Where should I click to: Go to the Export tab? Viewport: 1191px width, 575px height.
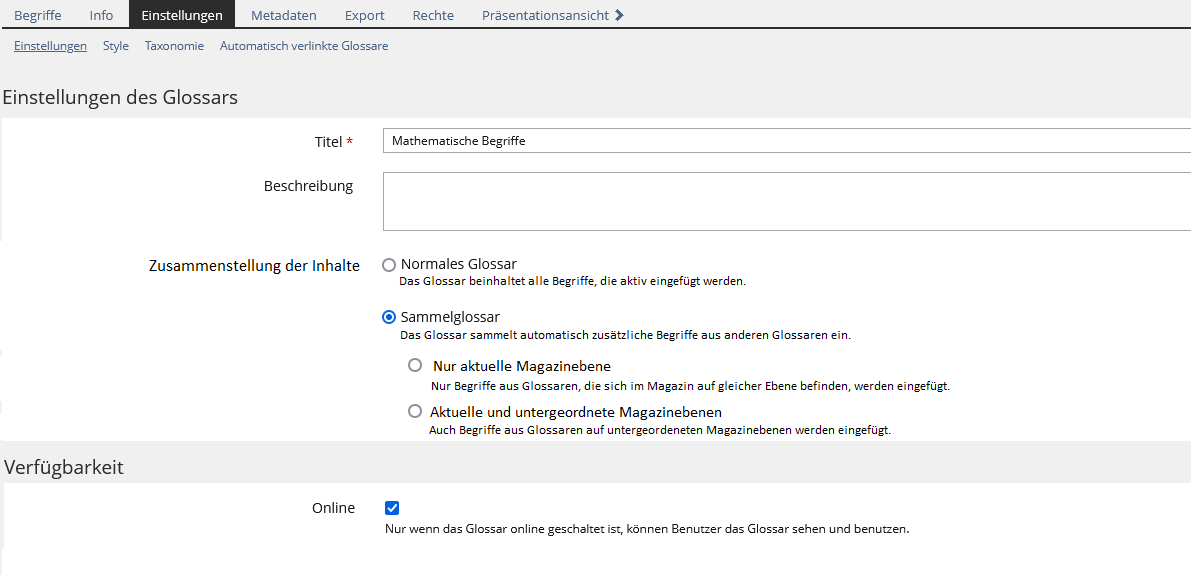coord(365,15)
